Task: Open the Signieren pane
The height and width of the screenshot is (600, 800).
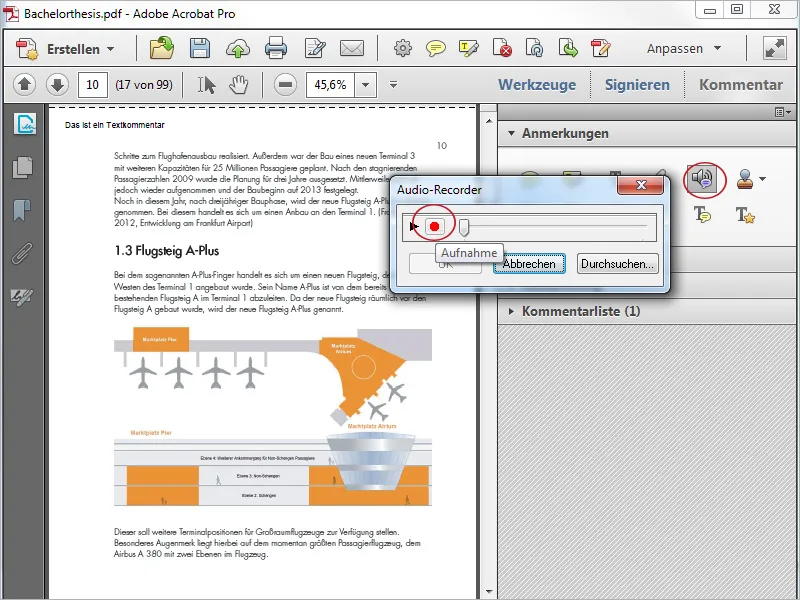Action: [637, 85]
